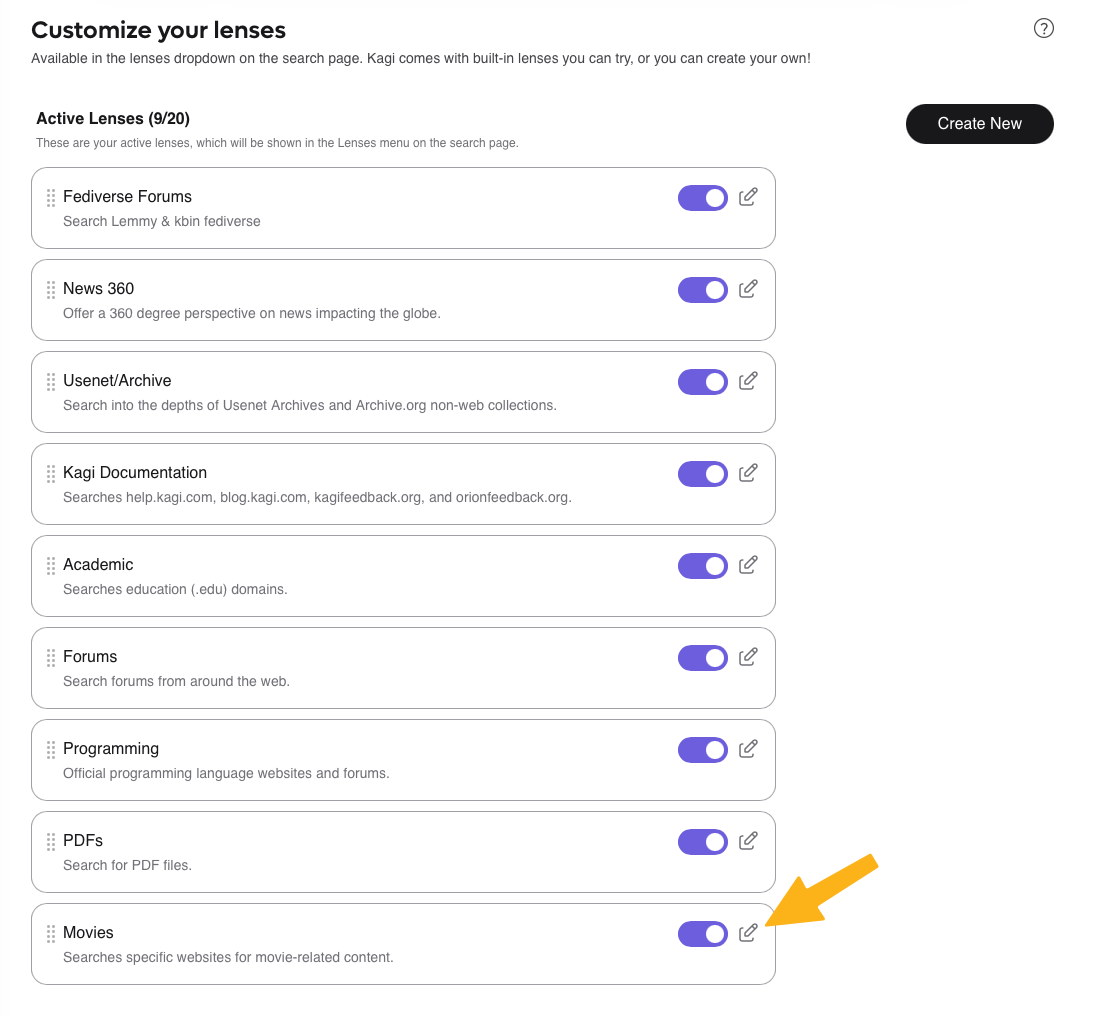Open the Forums lens editor
Image resolution: width=1093 pixels, height=1016 pixels.
[748, 657]
